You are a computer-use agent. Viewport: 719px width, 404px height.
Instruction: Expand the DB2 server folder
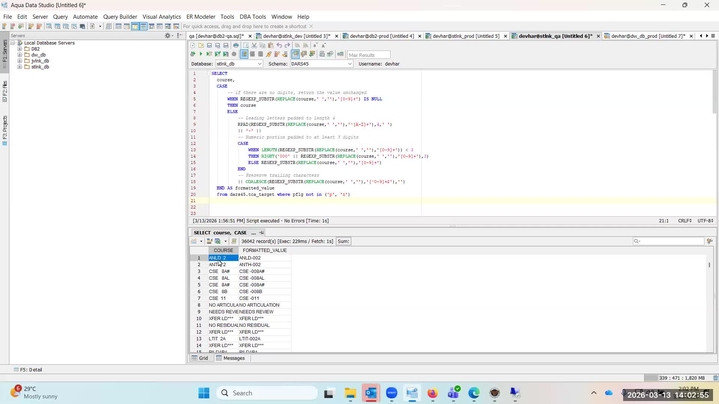pyautogui.click(x=19, y=49)
